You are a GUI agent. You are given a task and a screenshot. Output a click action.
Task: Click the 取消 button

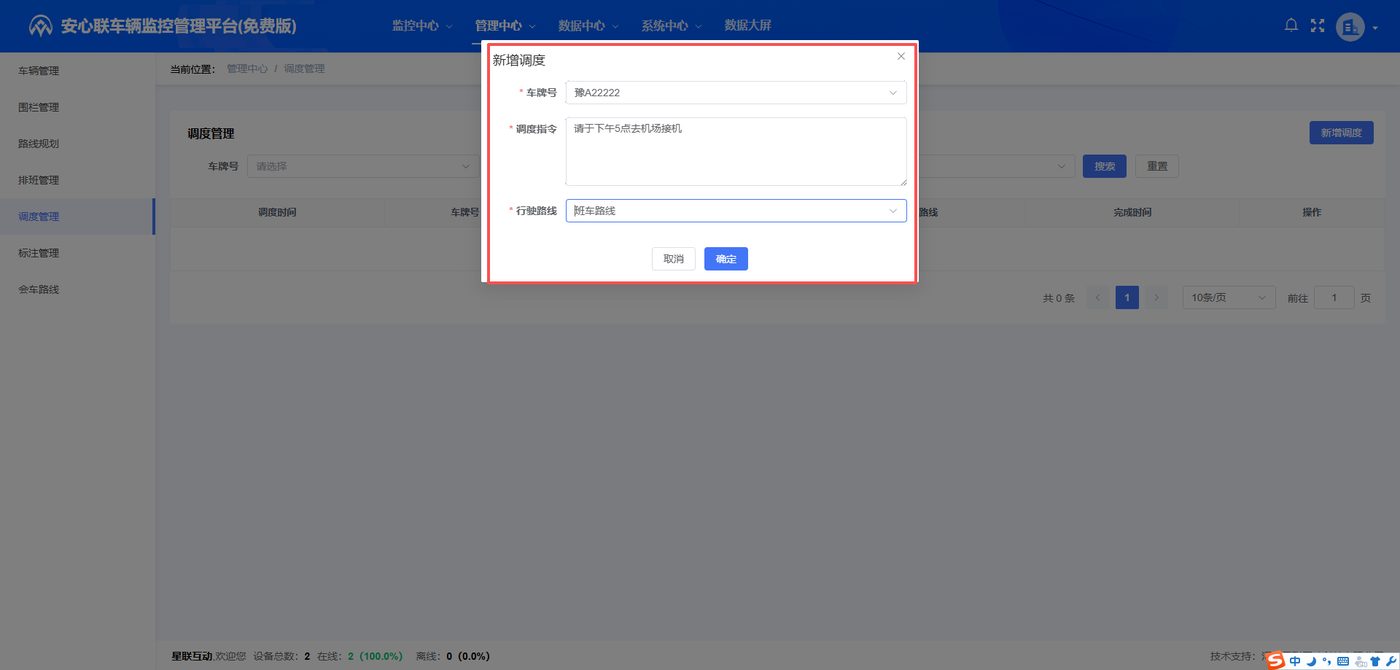(x=673, y=259)
